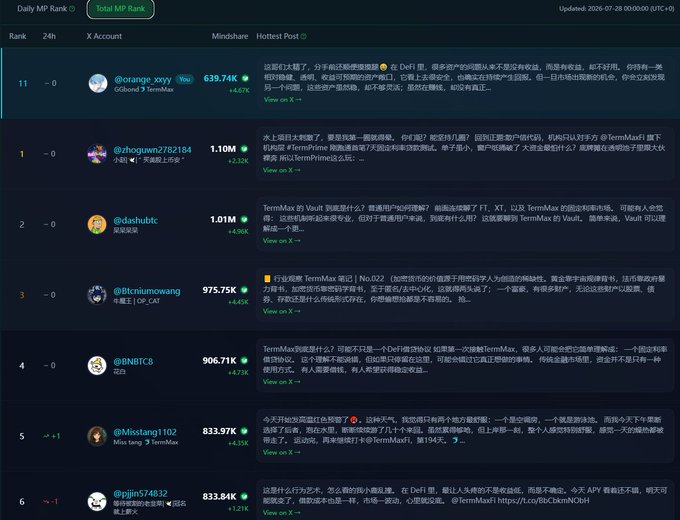680x520 pixels.
Task: Open View on X for @orange_xxyy post
Action: (x=283, y=100)
